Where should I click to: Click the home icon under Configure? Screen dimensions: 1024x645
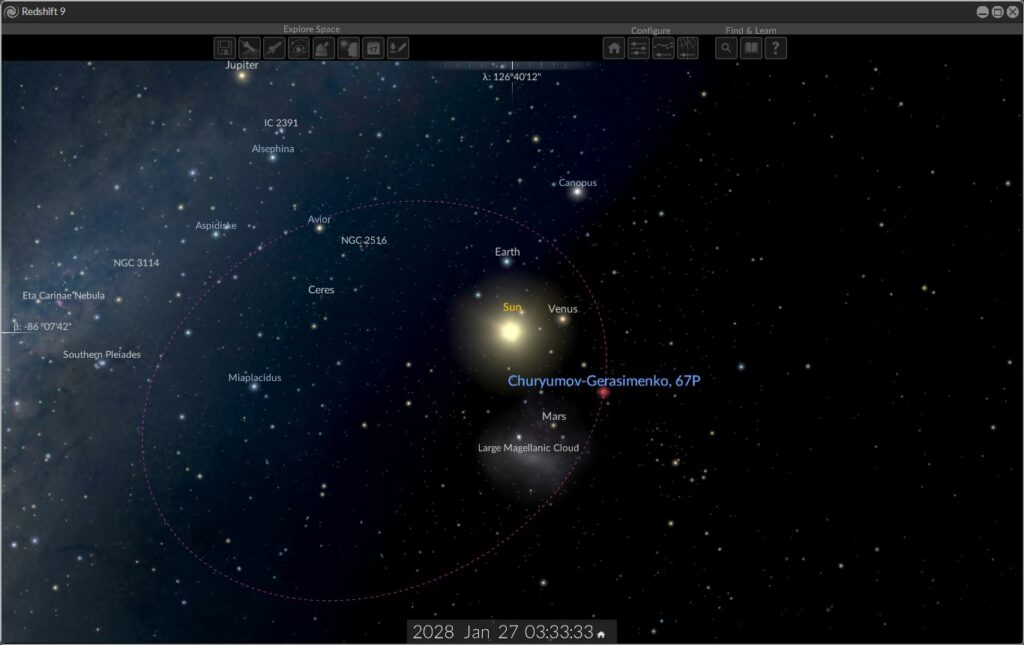click(614, 48)
